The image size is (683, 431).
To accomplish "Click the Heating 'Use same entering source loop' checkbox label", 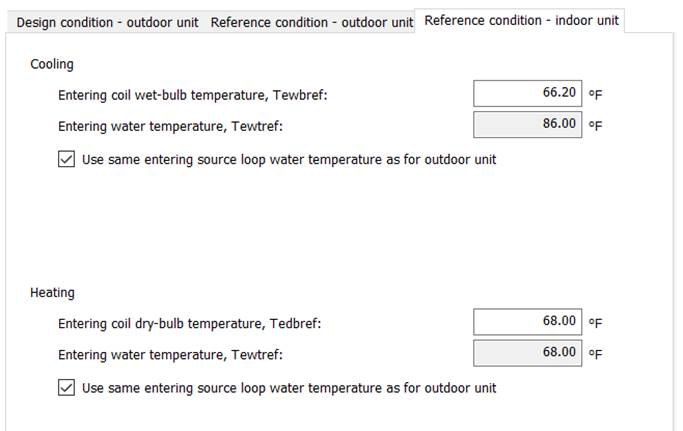I will coord(288,387).
